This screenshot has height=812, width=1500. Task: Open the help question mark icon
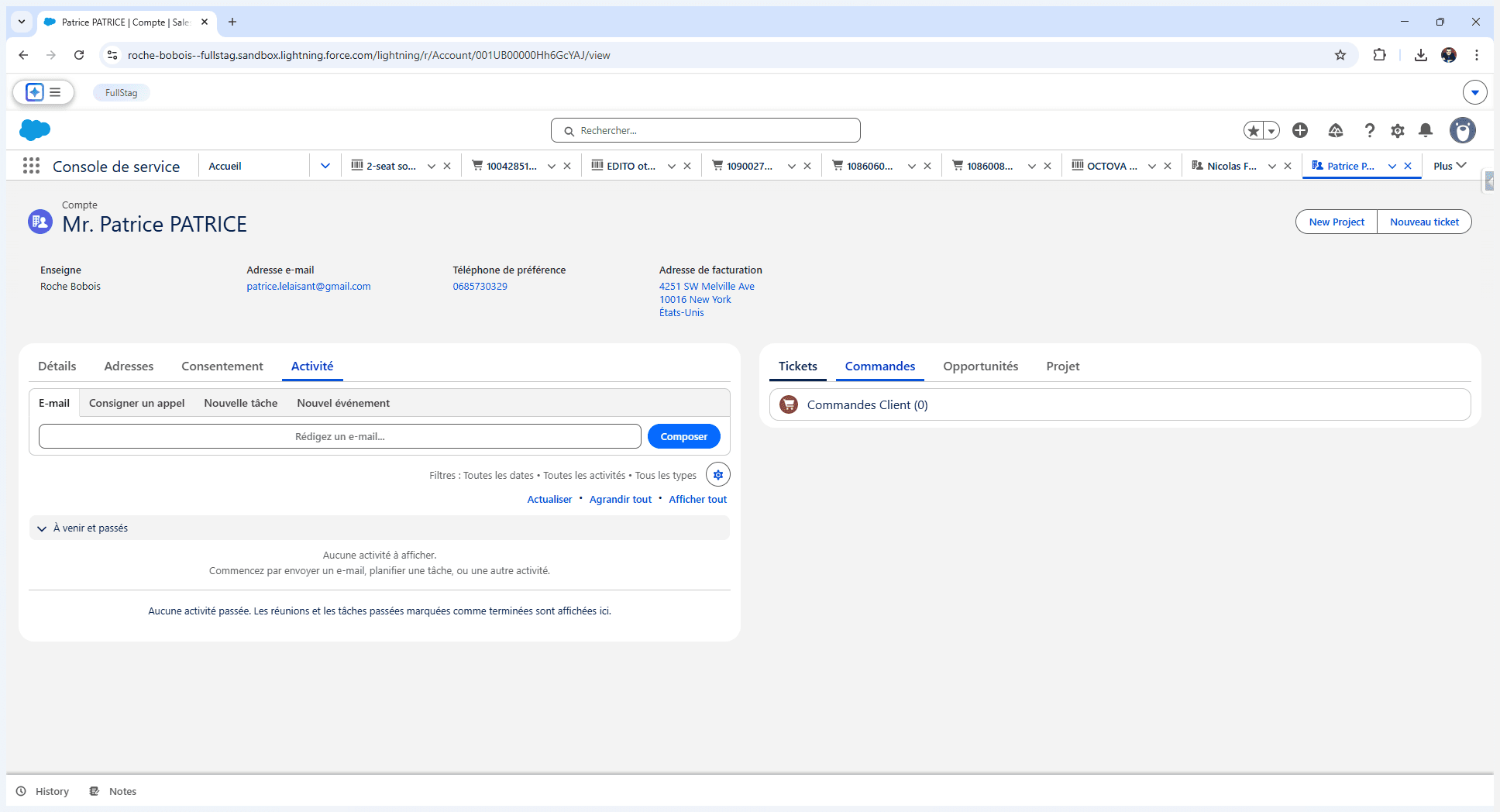point(1370,130)
